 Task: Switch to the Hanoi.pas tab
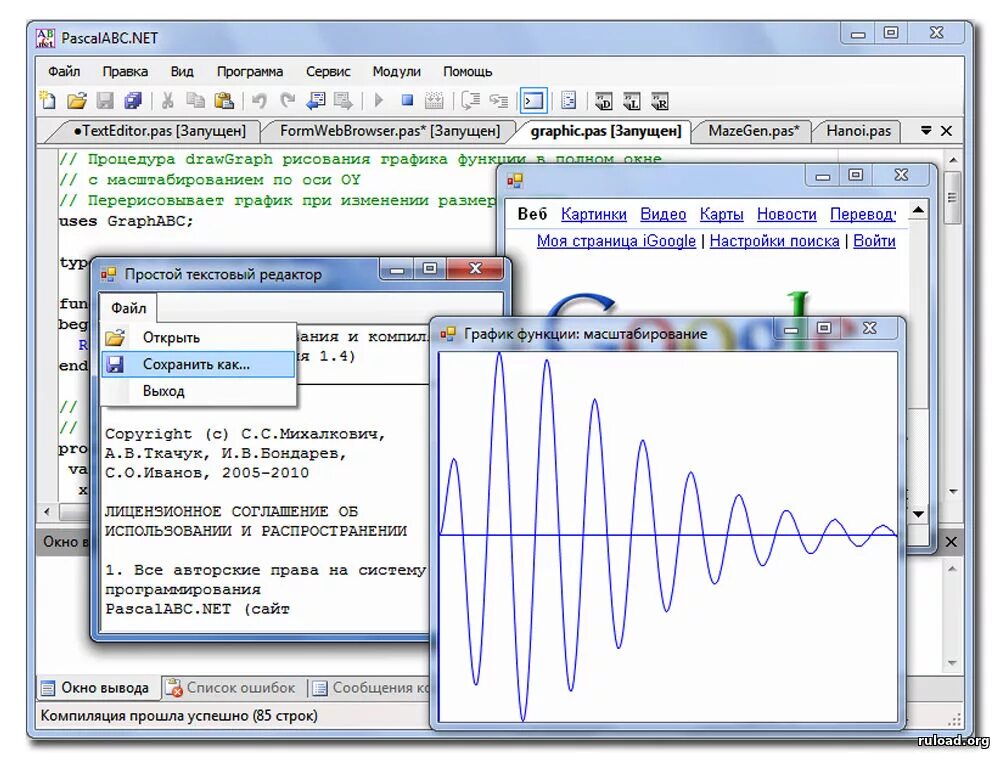click(x=858, y=131)
